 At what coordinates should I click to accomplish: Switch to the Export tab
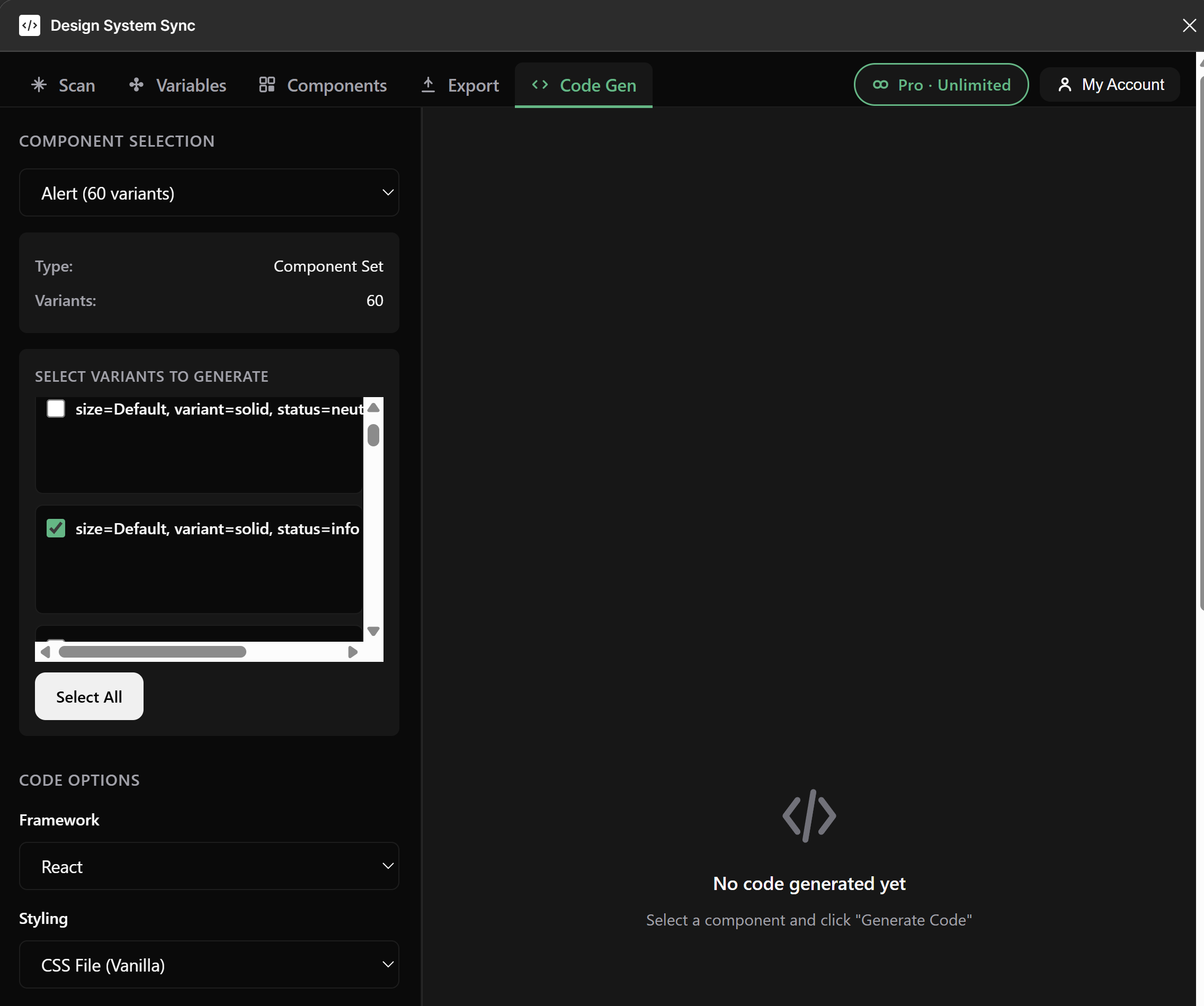coord(460,85)
